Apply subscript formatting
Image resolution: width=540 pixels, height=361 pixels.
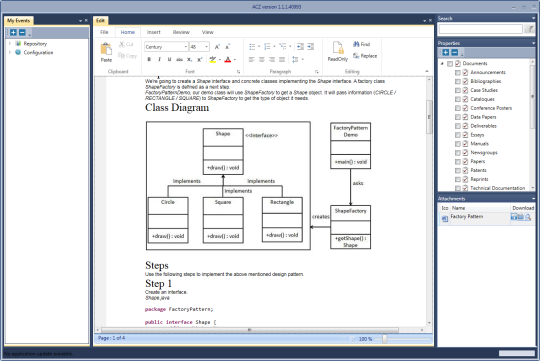(189, 59)
